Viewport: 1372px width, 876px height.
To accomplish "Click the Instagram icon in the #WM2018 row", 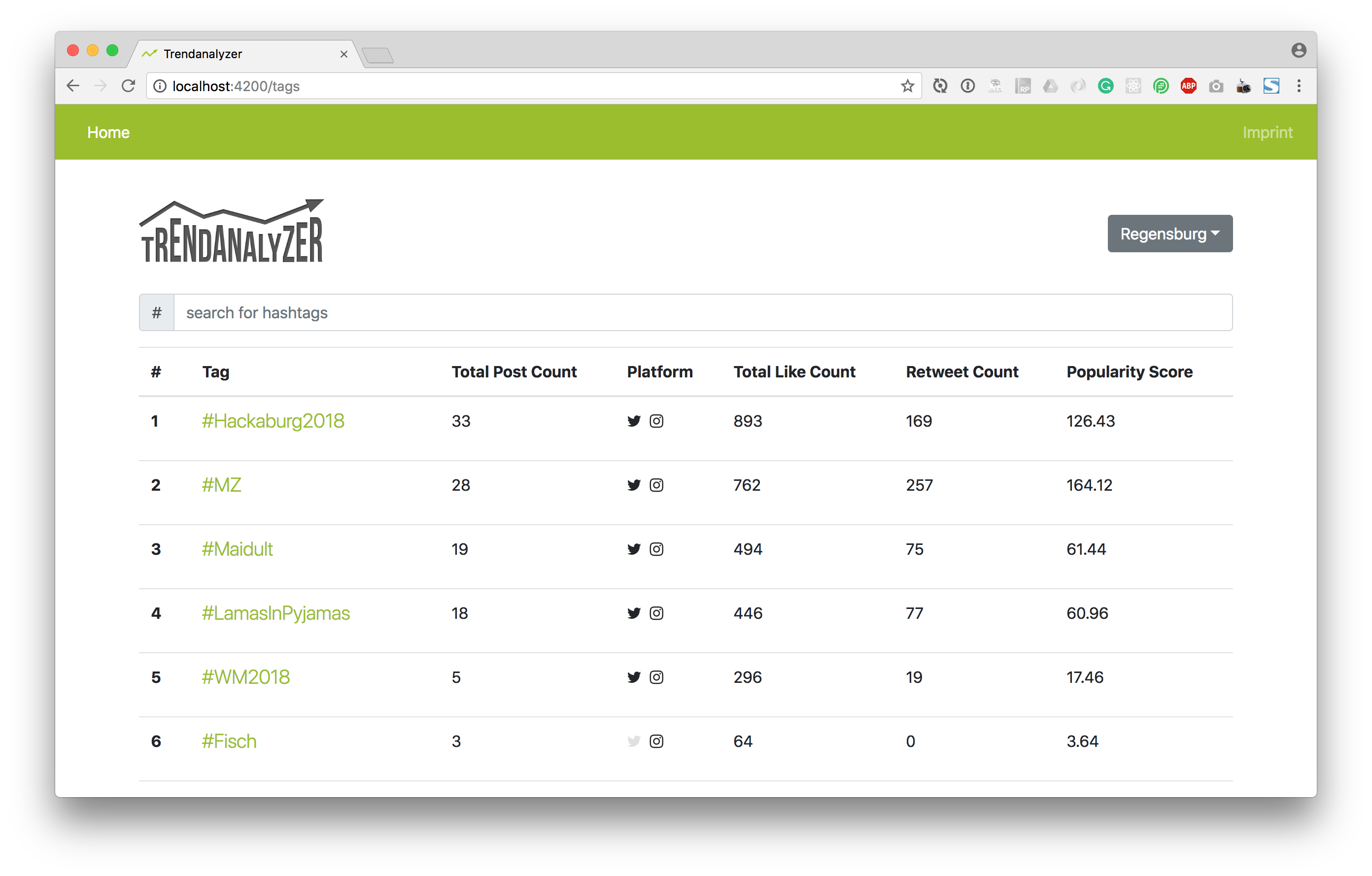I will (656, 677).
